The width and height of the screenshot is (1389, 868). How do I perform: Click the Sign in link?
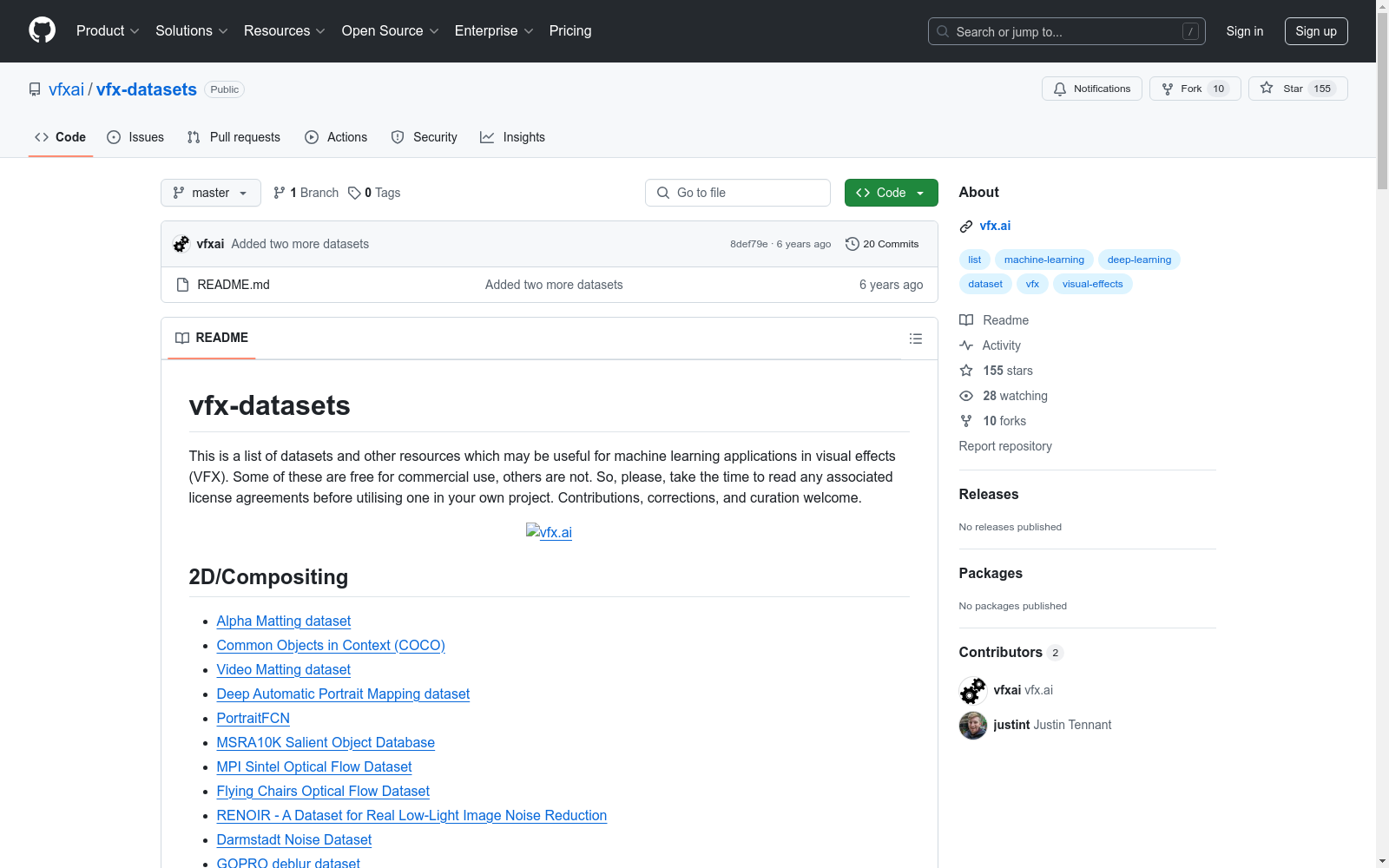pos(1245,31)
